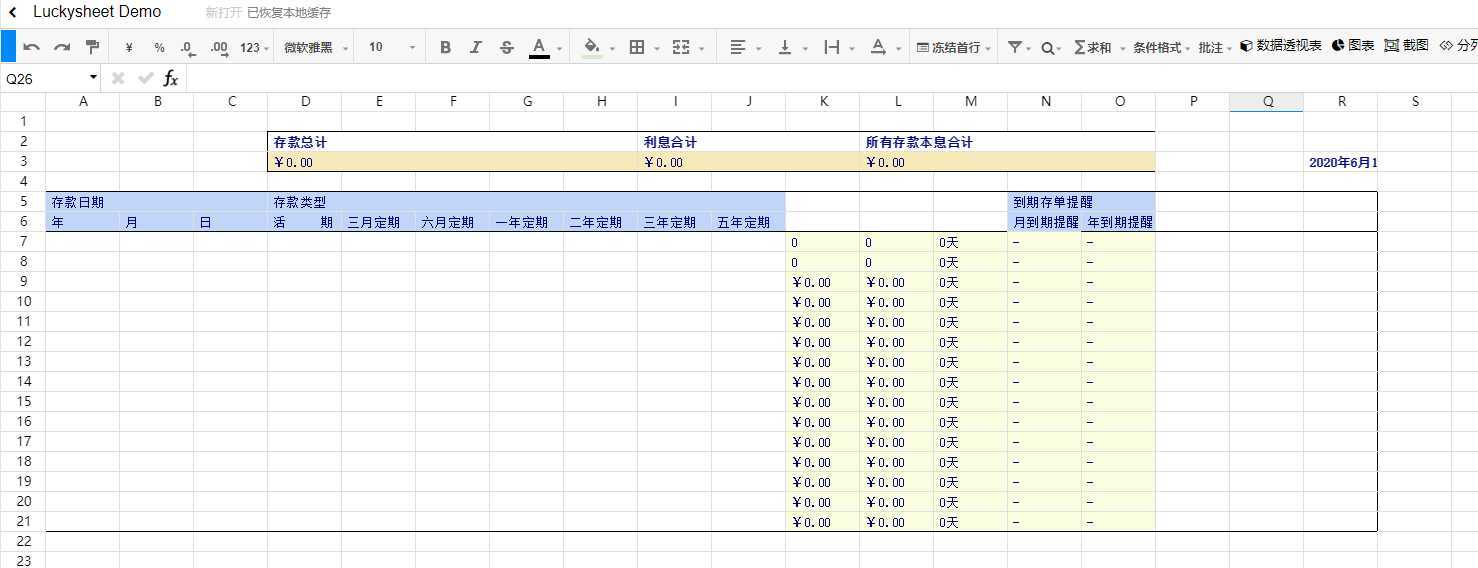Open the filter and sort tool
1478x568 pixels.
[x=1015, y=47]
